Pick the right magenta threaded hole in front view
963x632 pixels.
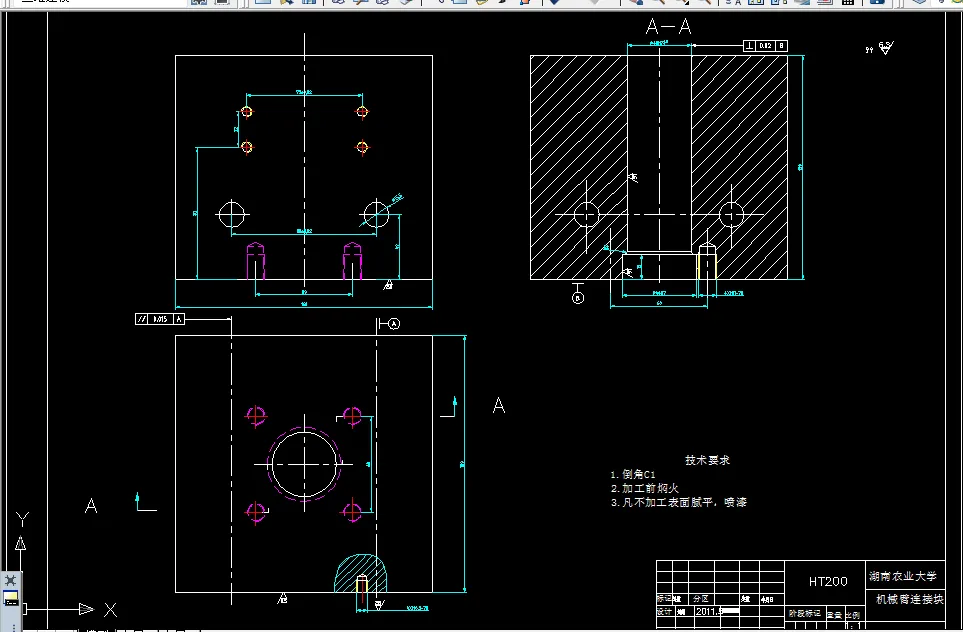pos(353,261)
